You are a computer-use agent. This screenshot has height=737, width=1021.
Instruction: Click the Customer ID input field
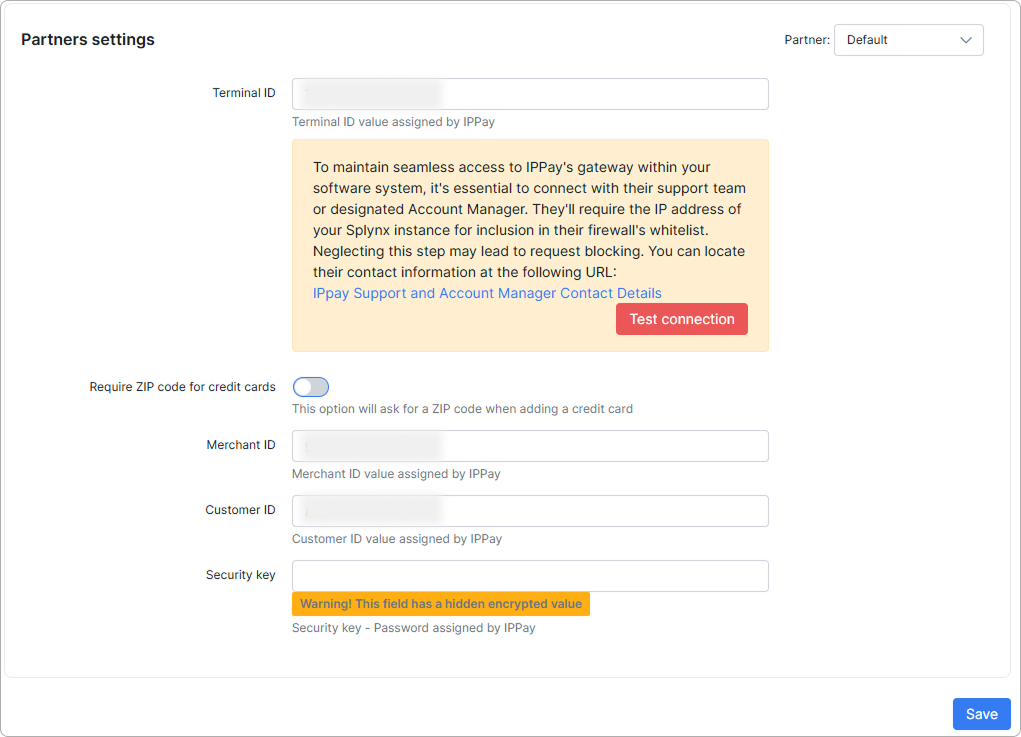[530, 511]
